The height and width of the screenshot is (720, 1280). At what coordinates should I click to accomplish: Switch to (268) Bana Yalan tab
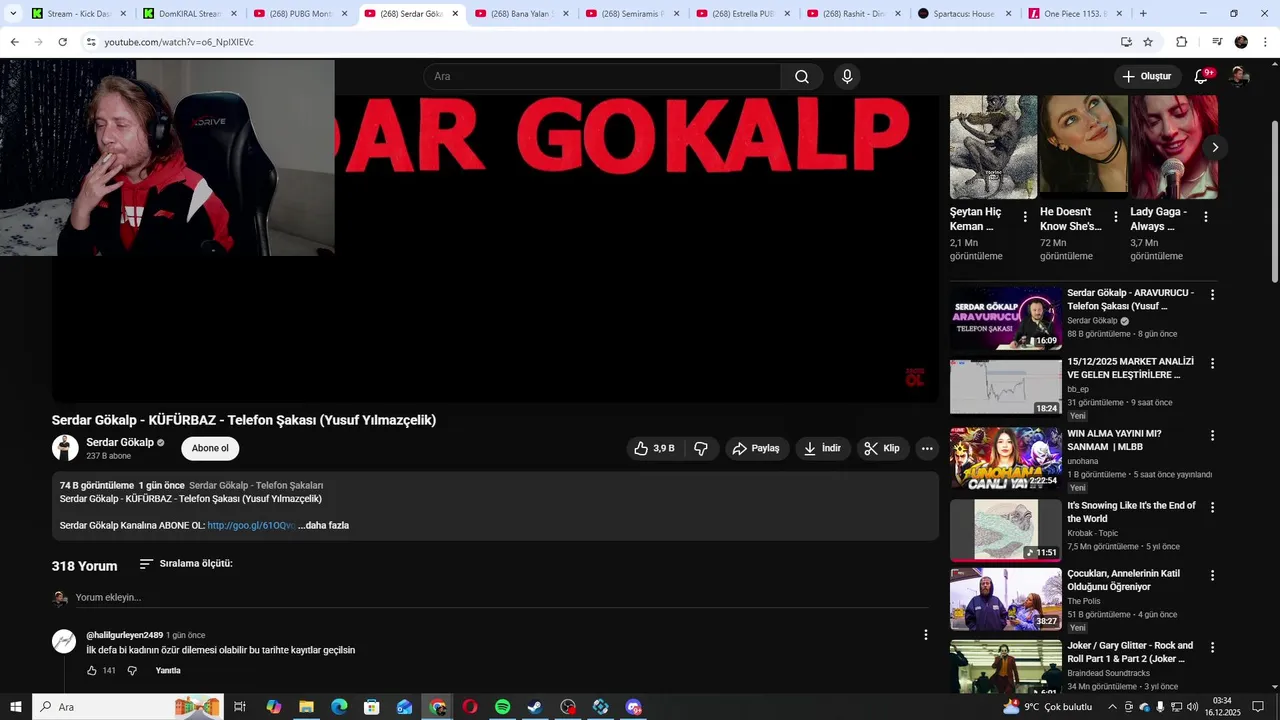[x=521, y=14]
